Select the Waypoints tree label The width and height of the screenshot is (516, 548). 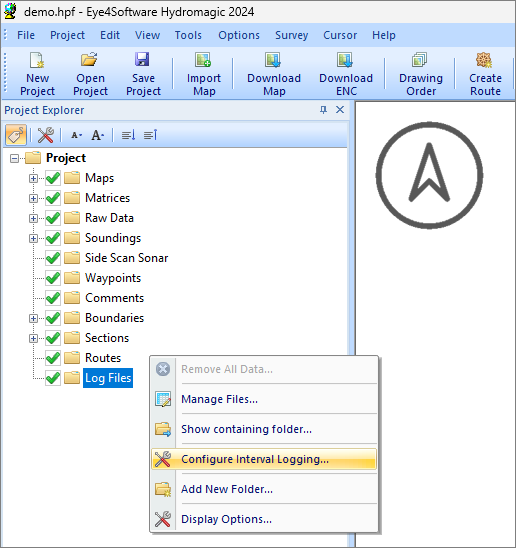(x=113, y=278)
